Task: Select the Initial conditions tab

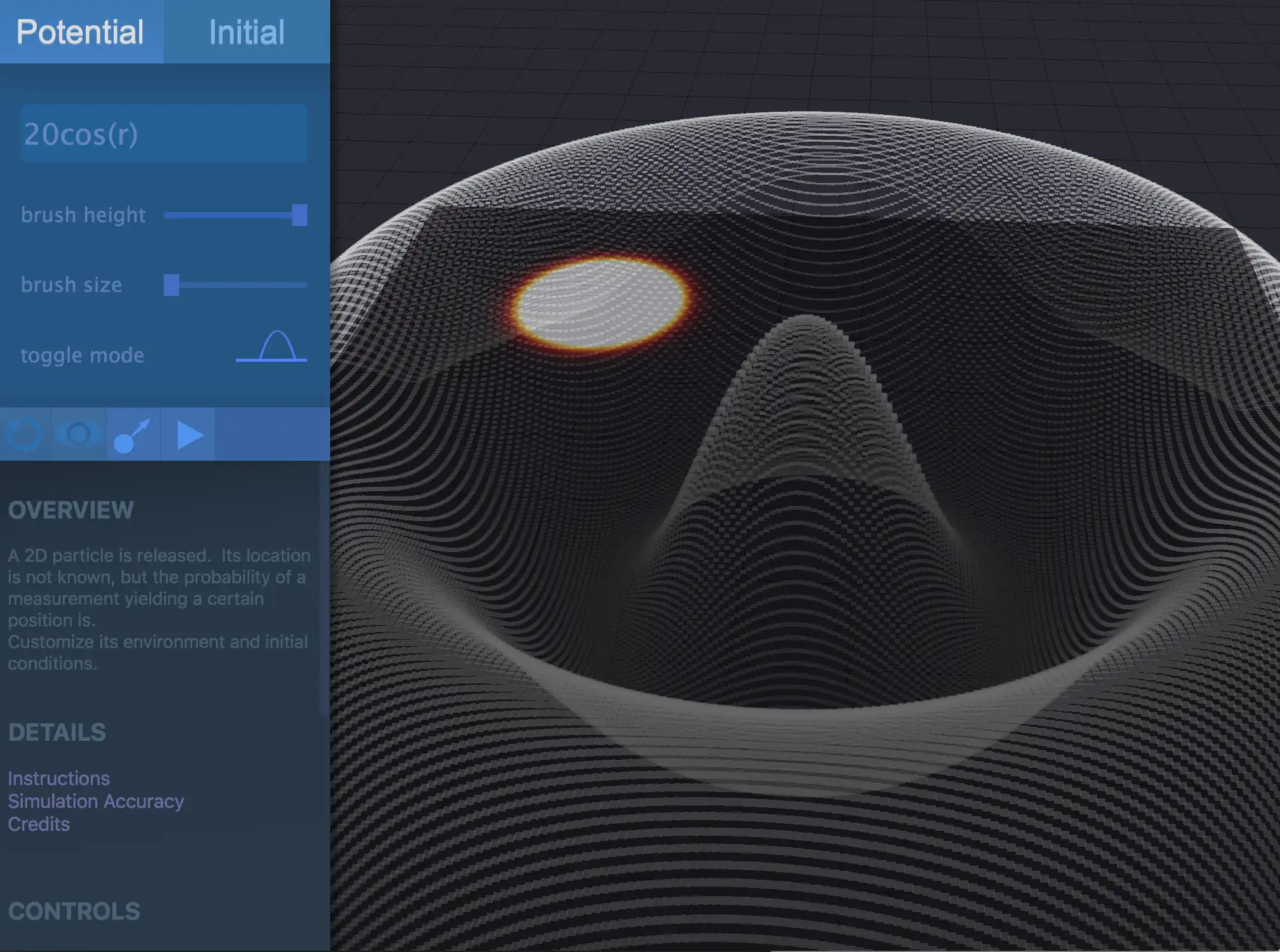Action: 247,31
